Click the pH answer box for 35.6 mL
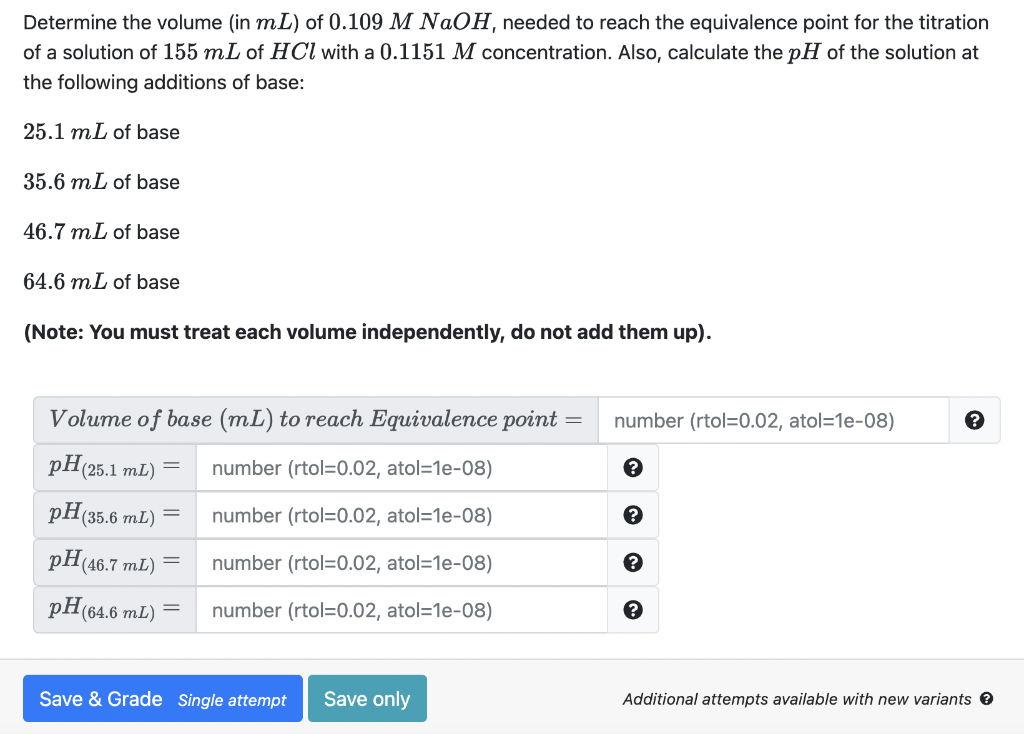Viewport: 1024px width, 734px height. pos(400,514)
